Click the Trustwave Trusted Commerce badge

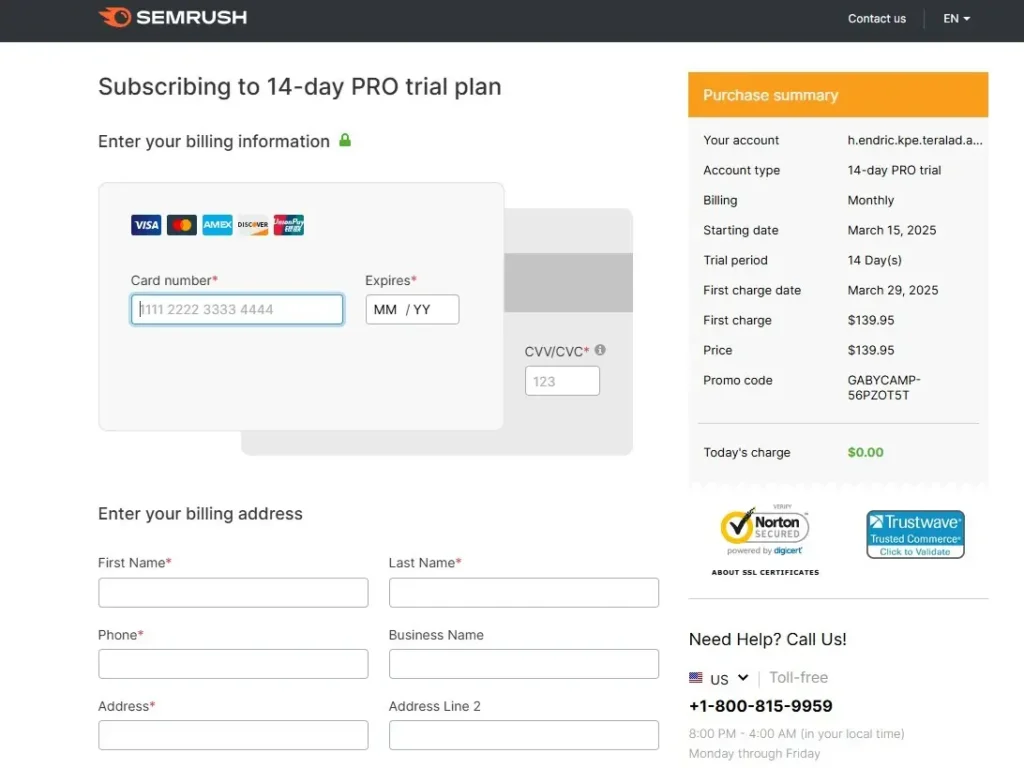click(x=915, y=534)
